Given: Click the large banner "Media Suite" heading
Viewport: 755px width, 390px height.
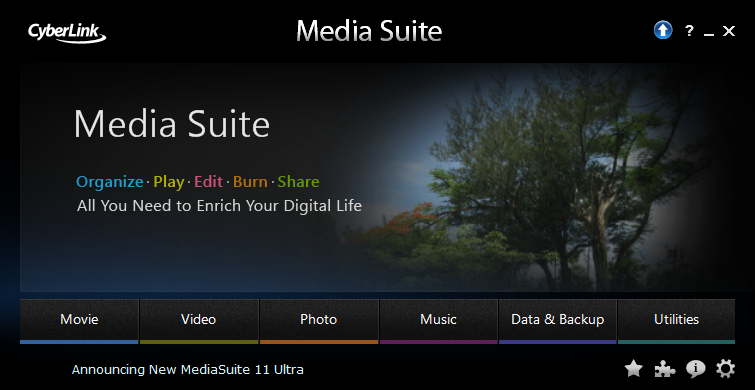Looking at the screenshot, I should (171, 124).
